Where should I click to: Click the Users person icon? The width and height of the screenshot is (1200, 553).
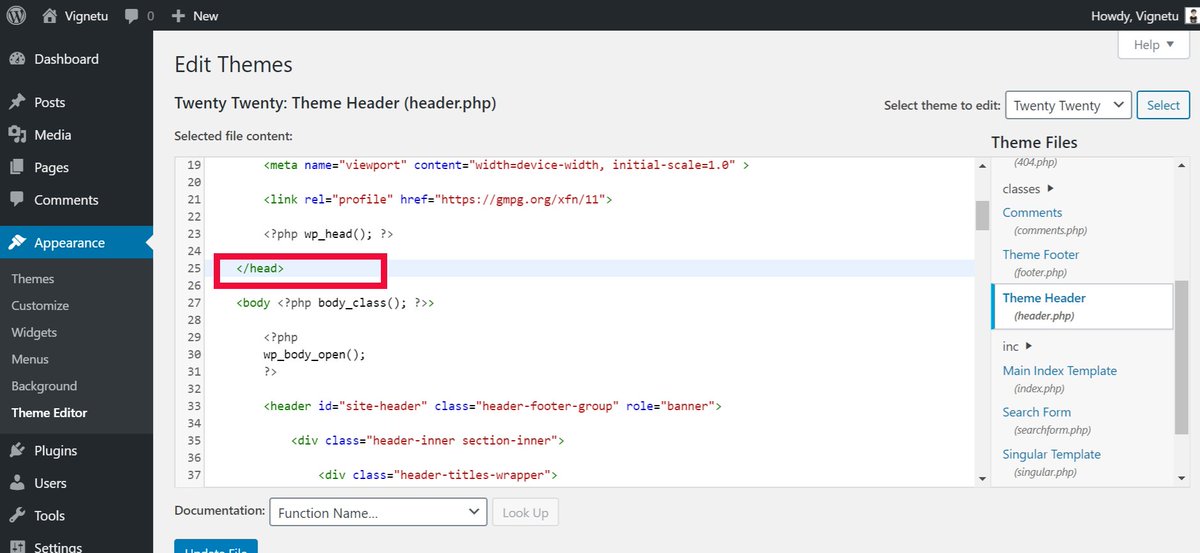(17, 483)
